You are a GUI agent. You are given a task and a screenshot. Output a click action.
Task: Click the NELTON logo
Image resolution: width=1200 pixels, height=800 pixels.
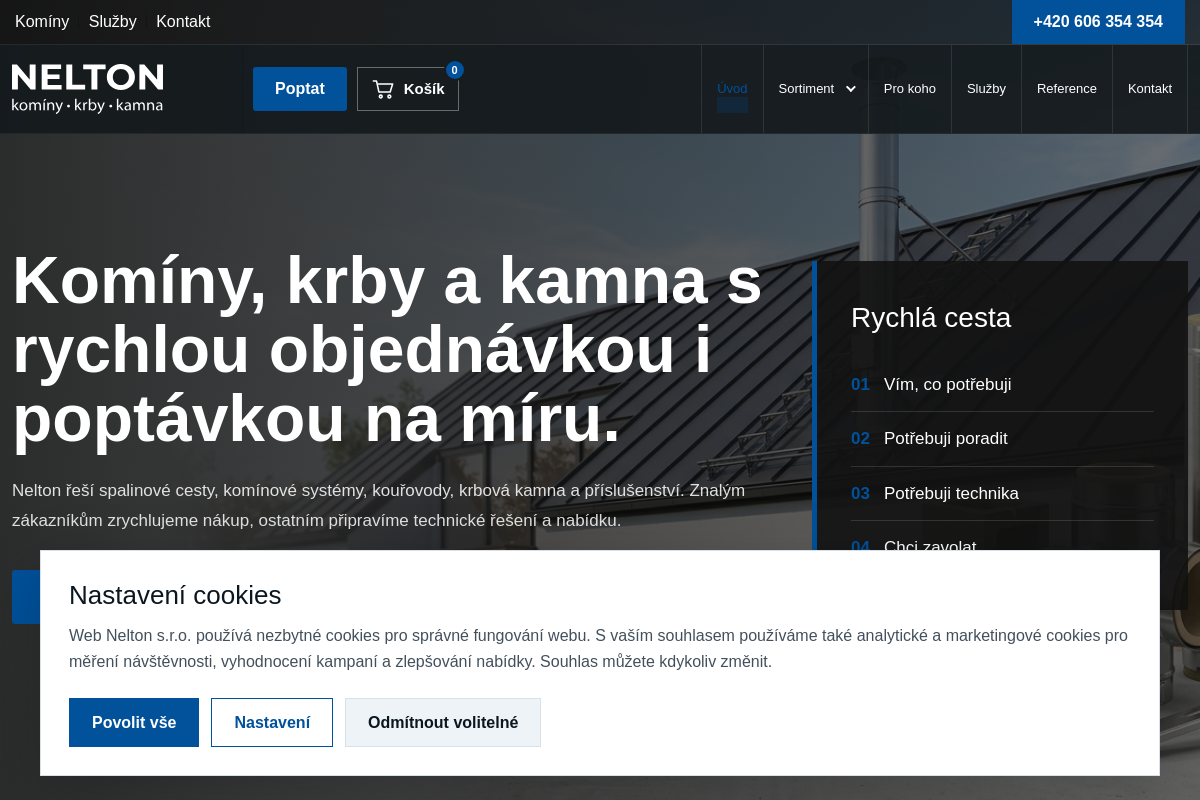(x=88, y=88)
